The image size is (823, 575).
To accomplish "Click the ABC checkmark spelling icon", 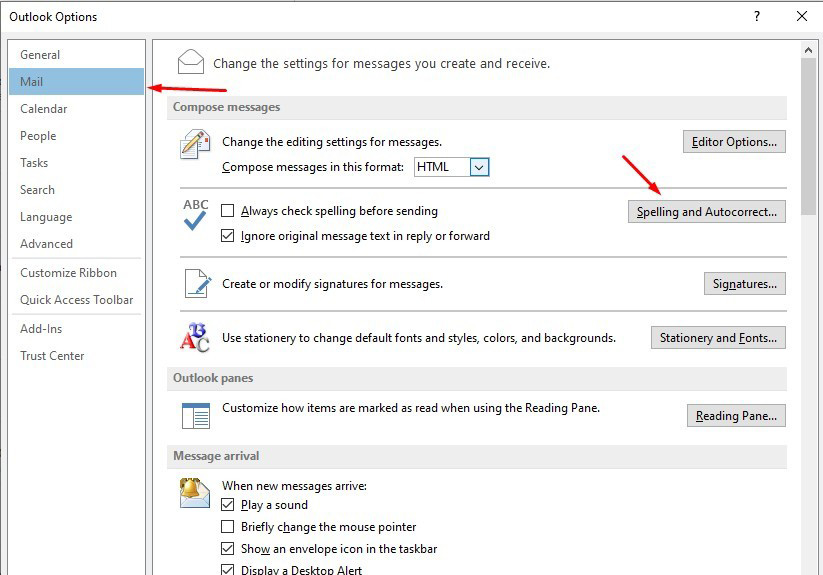I will click(x=195, y=215).
